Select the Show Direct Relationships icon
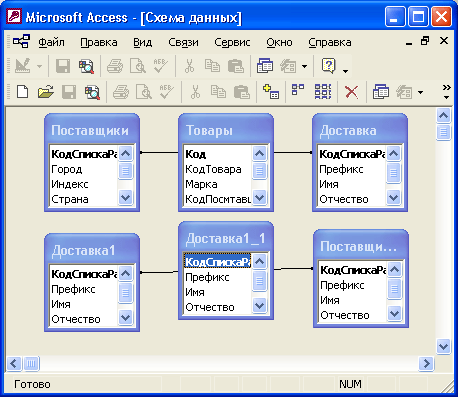The image size is (458, 397). [298, 90]
